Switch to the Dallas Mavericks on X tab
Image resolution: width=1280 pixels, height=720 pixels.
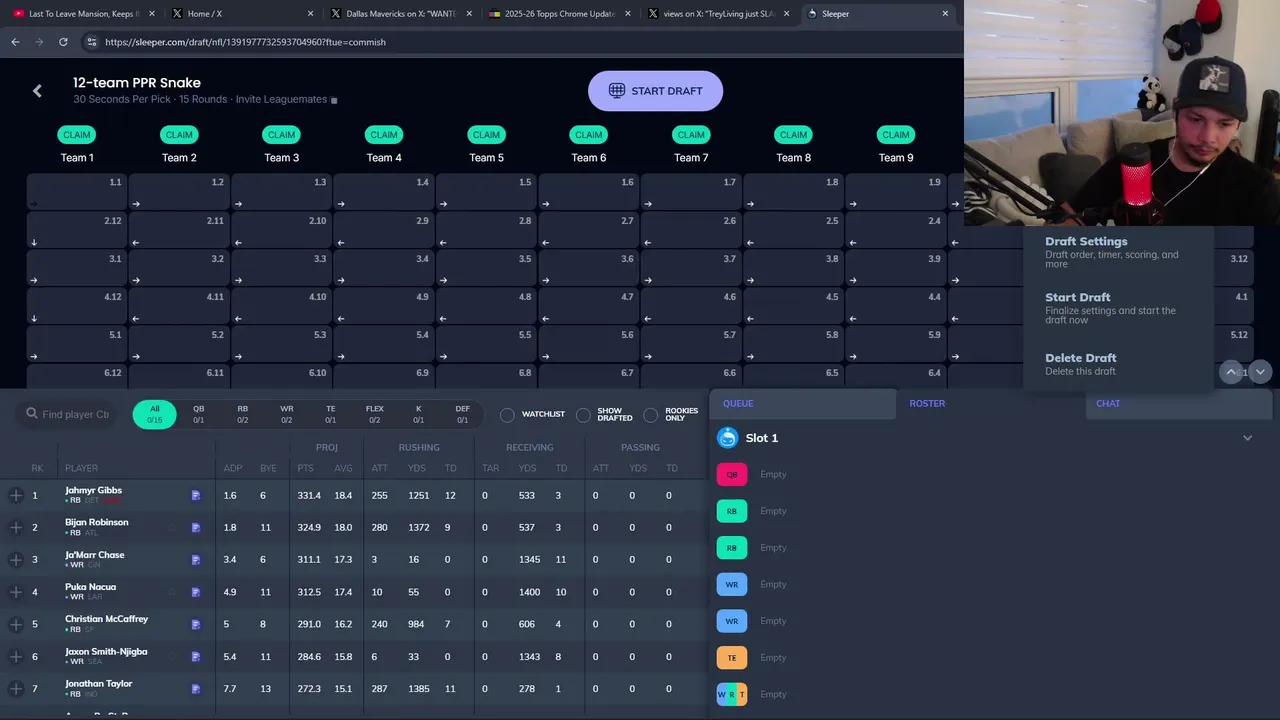400,14
